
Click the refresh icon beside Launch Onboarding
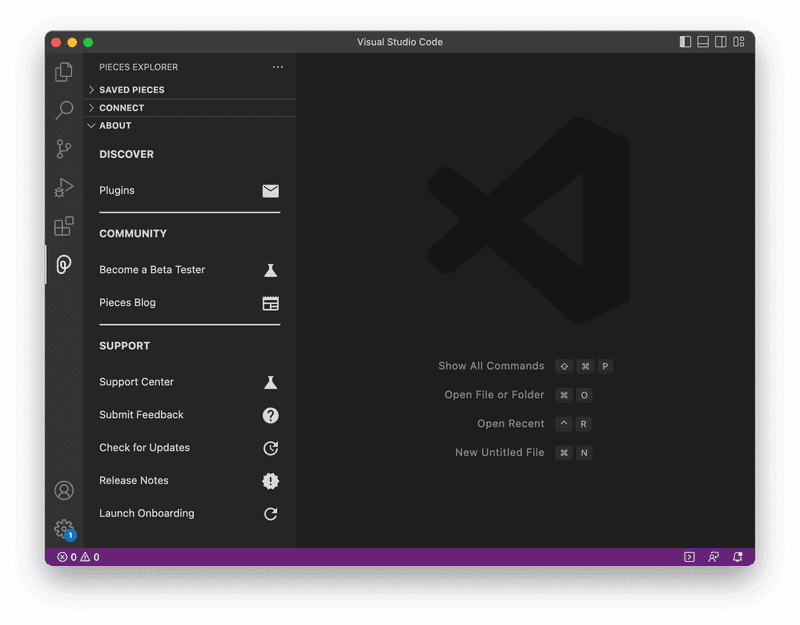(x=270, y=514)
